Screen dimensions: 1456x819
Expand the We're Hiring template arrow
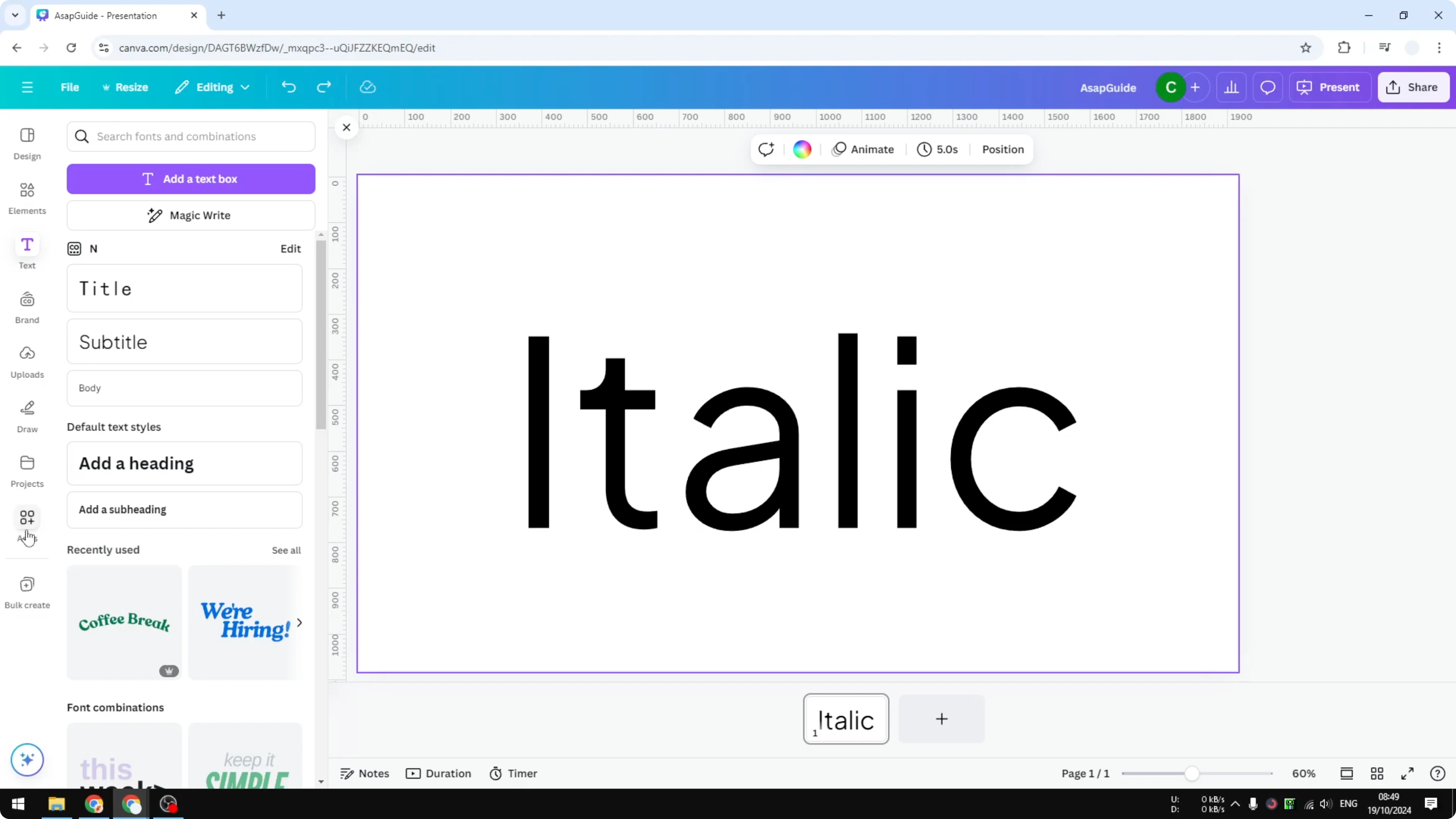(299, 622)
